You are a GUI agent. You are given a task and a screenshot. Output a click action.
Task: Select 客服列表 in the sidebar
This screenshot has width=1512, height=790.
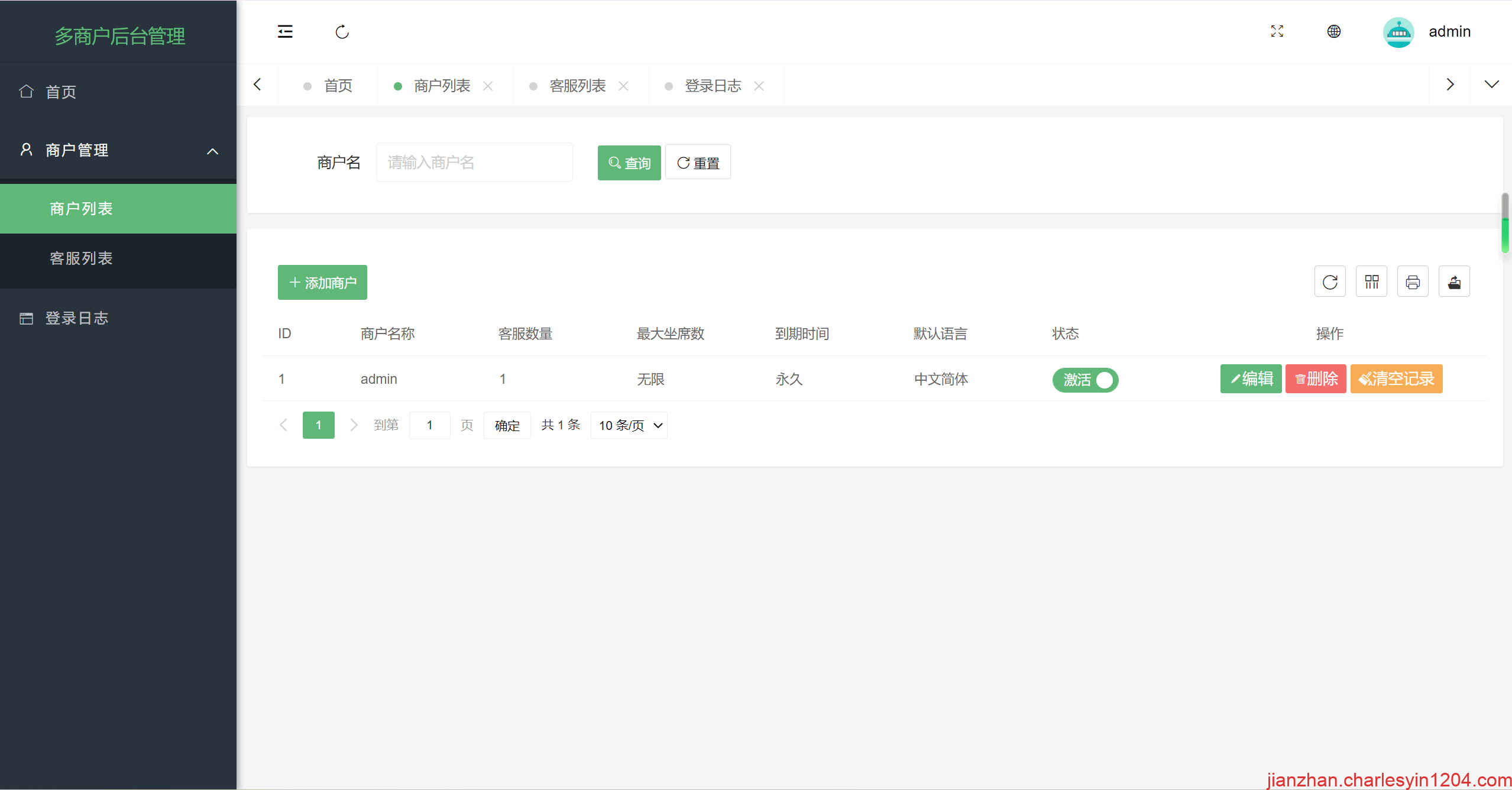[x=118, y=258]
